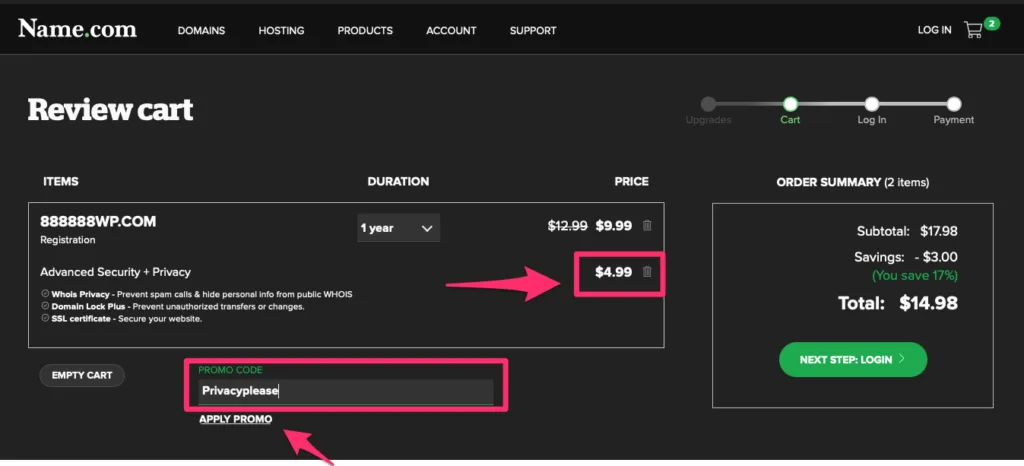Screen dimensions: 1024x466
Task: Click the SSL certificate checkmark icon
Action: (45, 318)
